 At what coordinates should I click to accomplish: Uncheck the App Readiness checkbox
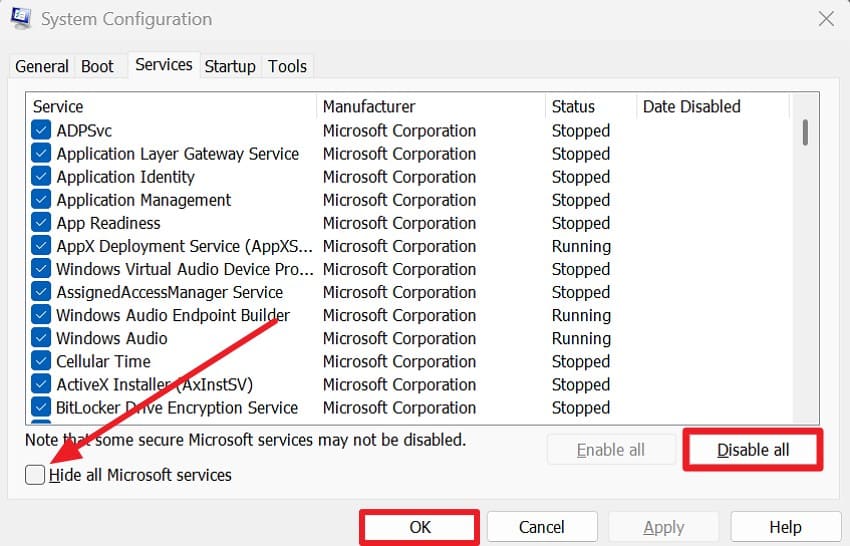click(x=41, y=223)
